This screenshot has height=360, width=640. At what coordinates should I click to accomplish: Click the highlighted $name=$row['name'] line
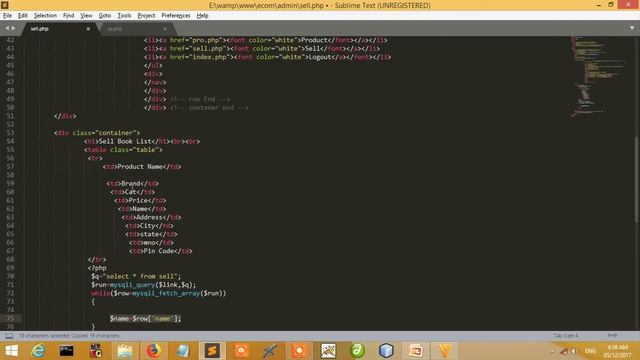[x=145, y=318]
